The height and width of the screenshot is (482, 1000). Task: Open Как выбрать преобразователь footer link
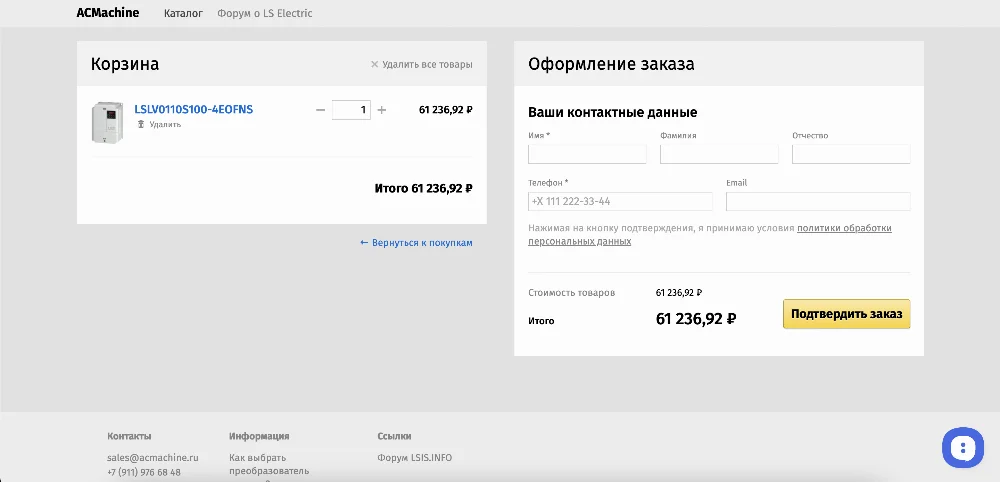click(269, 464)
